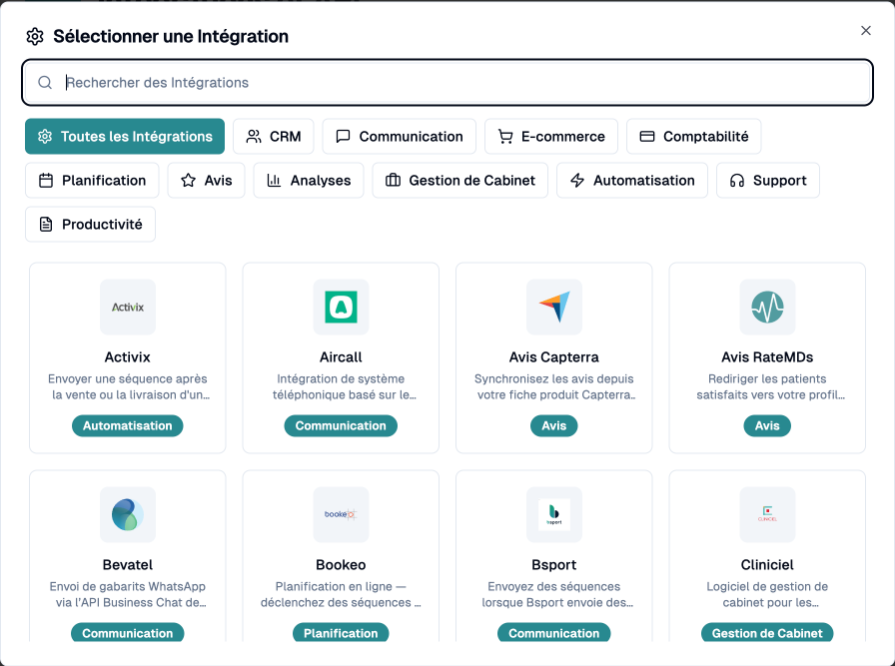The width and height of the screenshot is (895, 666).
Task: Click the 'Sélectionner une Intégration' heading
Action: tap(171, 37)
